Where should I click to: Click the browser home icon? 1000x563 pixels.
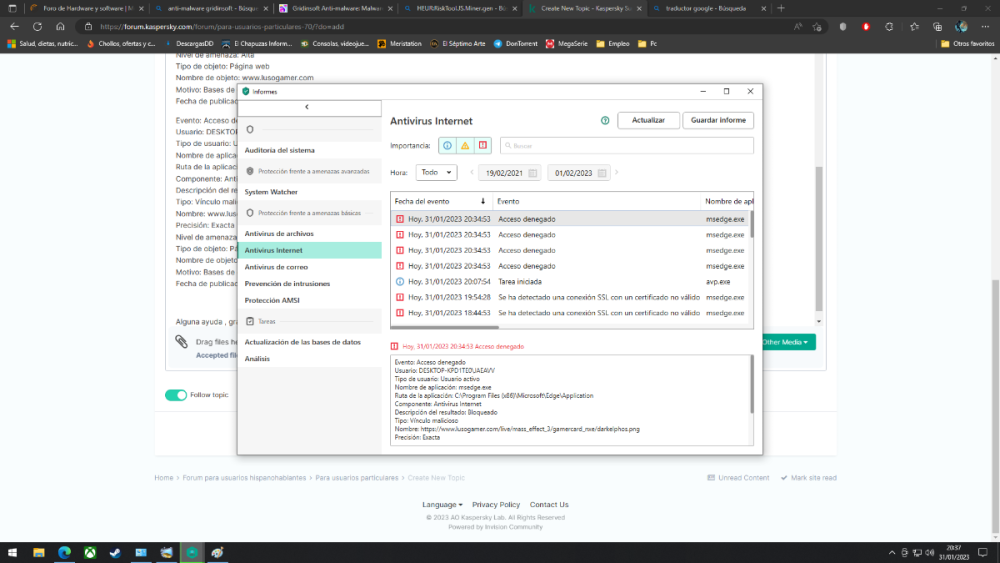click(x=60, y=27)
